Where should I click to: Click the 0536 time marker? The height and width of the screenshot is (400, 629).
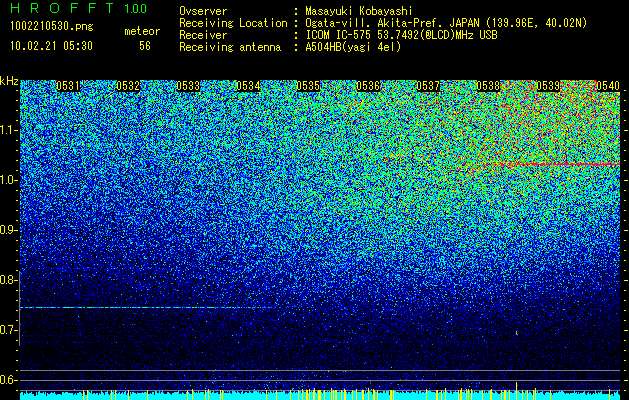point(368,86)
